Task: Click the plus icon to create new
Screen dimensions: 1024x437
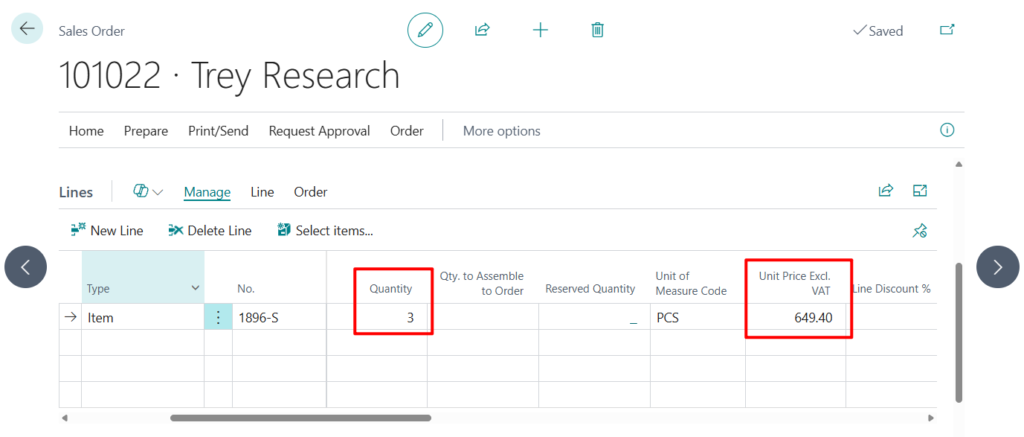Action: (x=540, y=30)
